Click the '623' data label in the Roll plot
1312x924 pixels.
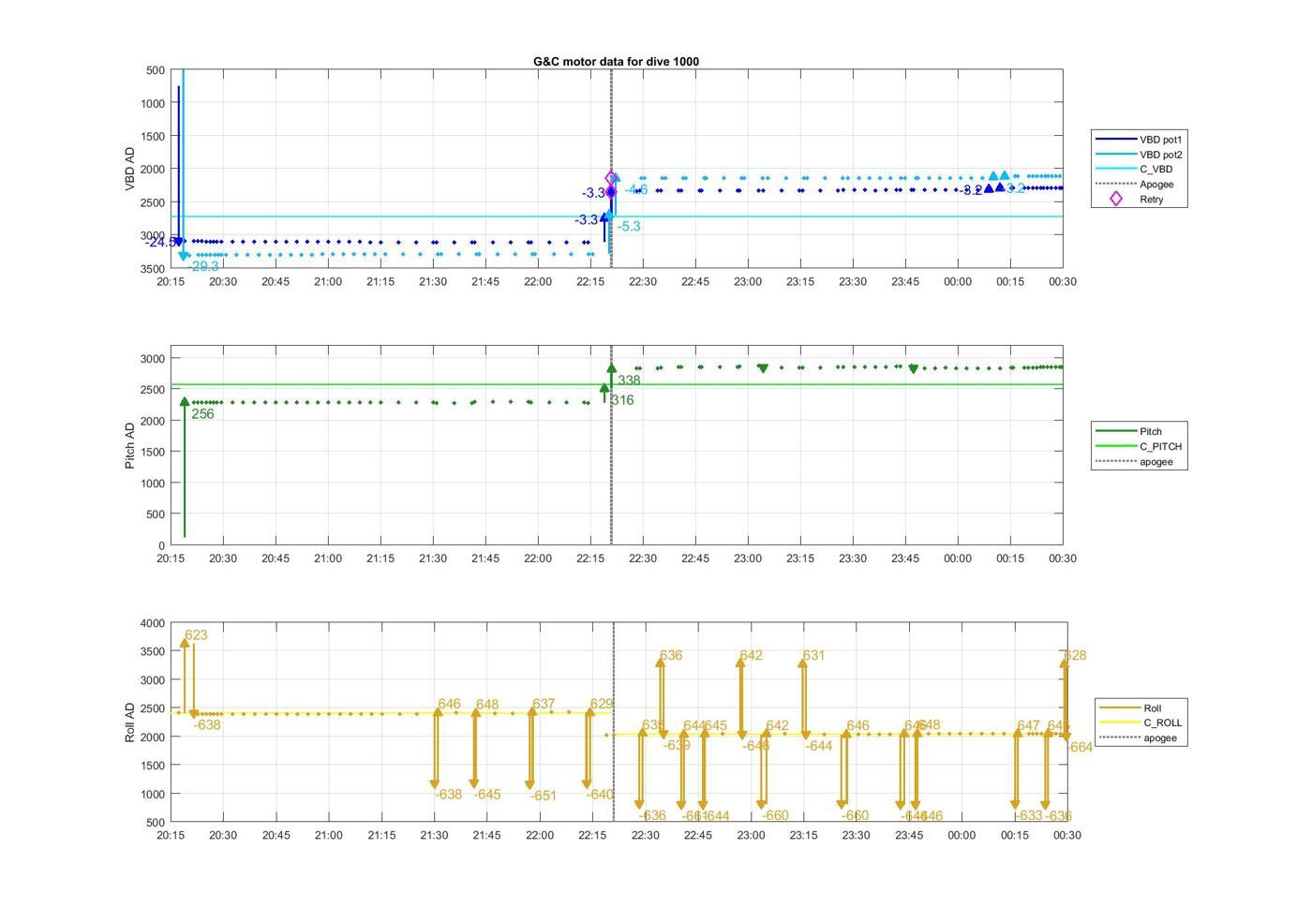tap(196, 635)
